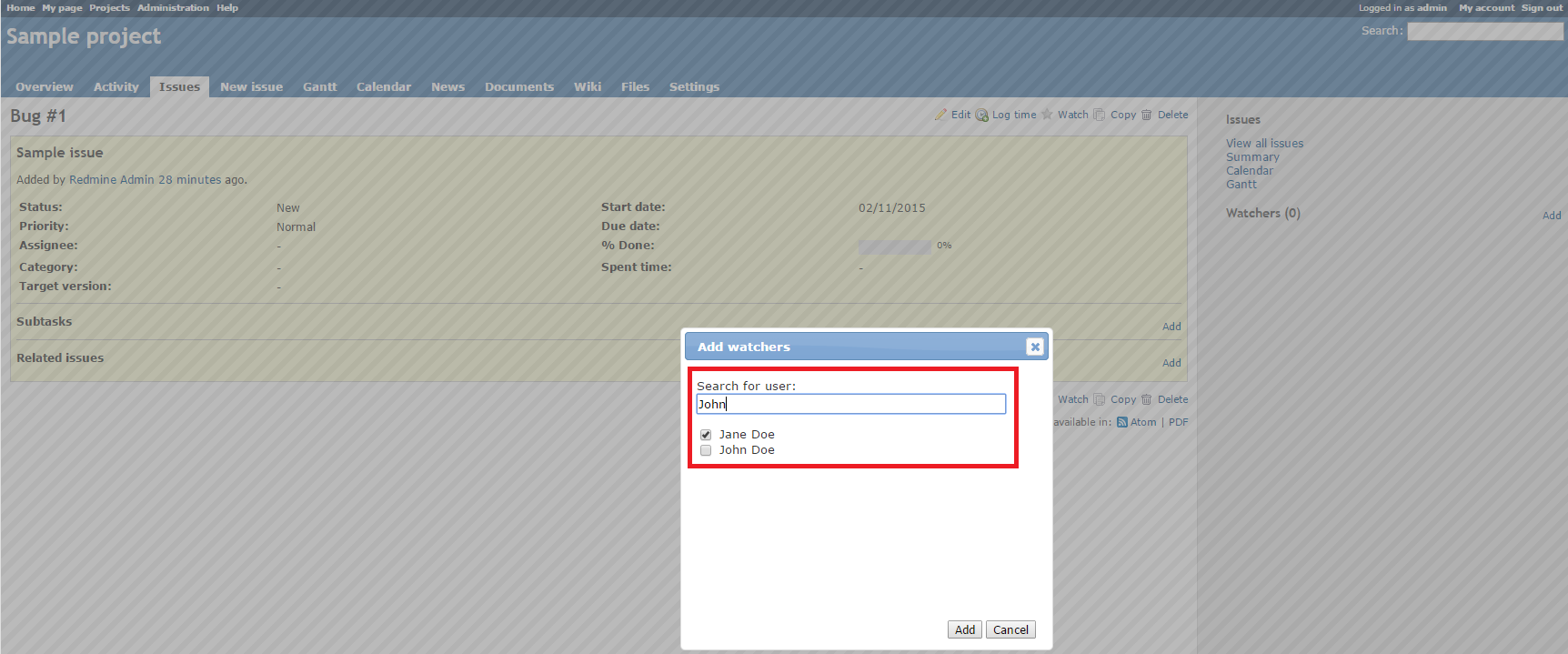
Task: Open the project Settings tab
Action: [694, 86]
